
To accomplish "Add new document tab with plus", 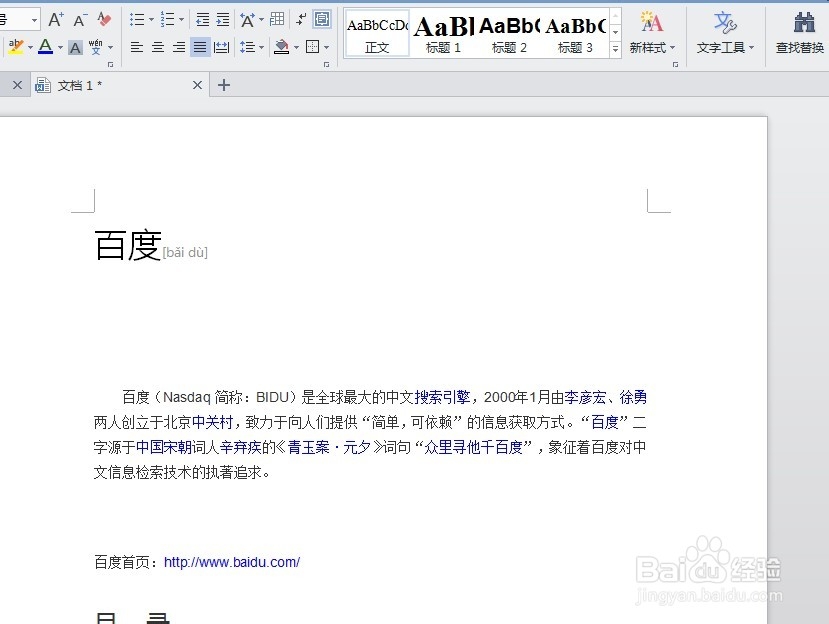I will tap(224, 85).
